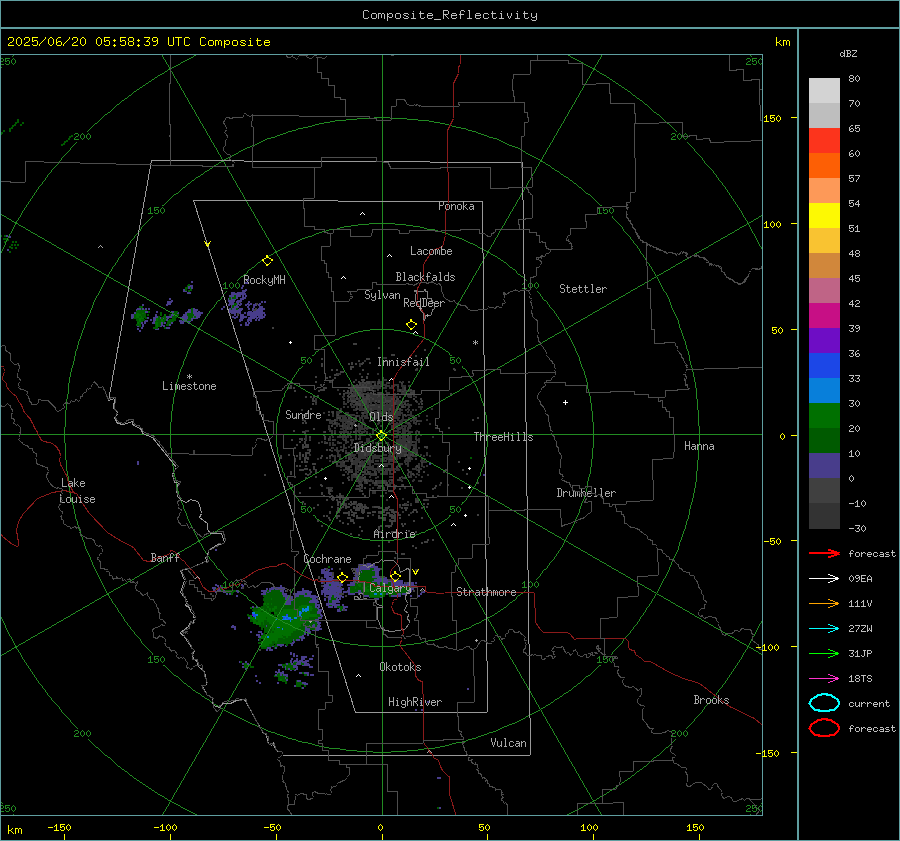Click the cyan 27ZW arrow icon
Viewport: 900px width, 841px height.
pos(824,628)
